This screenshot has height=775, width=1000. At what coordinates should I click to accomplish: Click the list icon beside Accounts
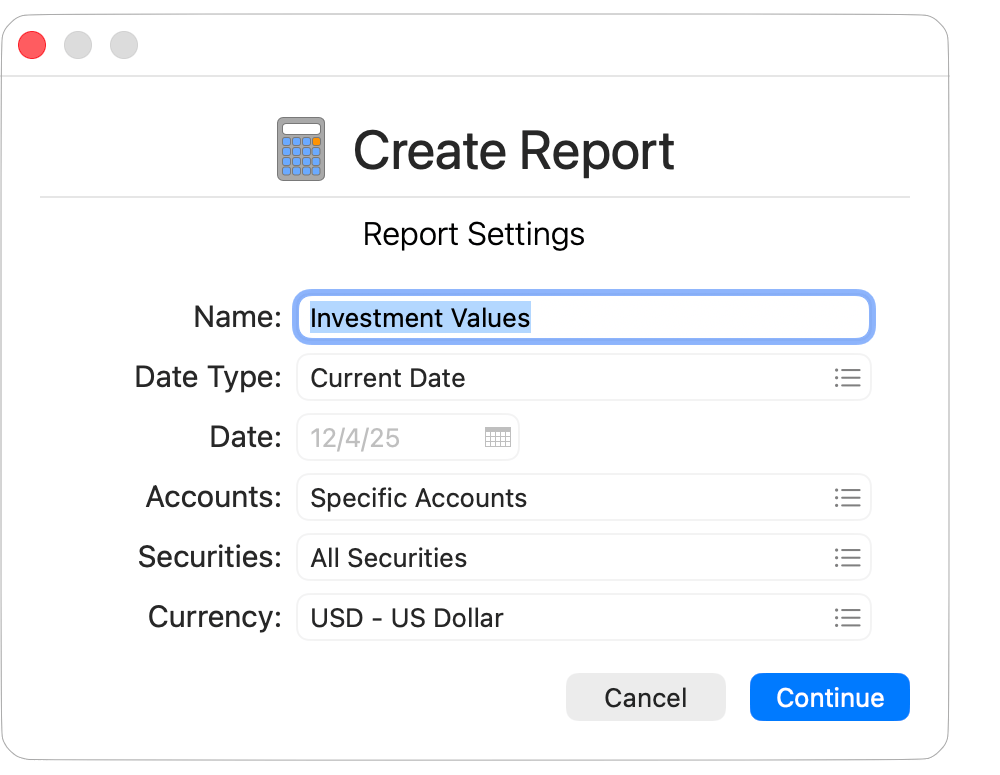pyautogui.click(x=847, y=497)
